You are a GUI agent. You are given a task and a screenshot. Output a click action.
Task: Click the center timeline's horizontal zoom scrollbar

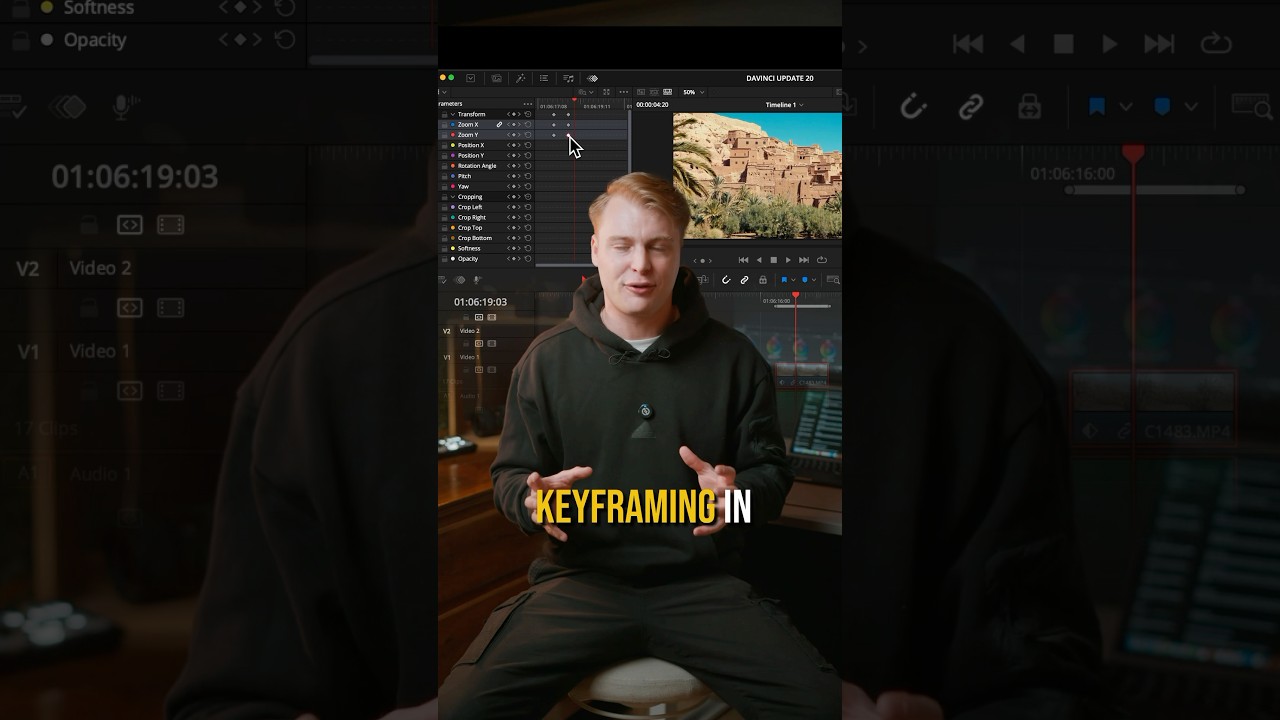(x=802, y=306)
